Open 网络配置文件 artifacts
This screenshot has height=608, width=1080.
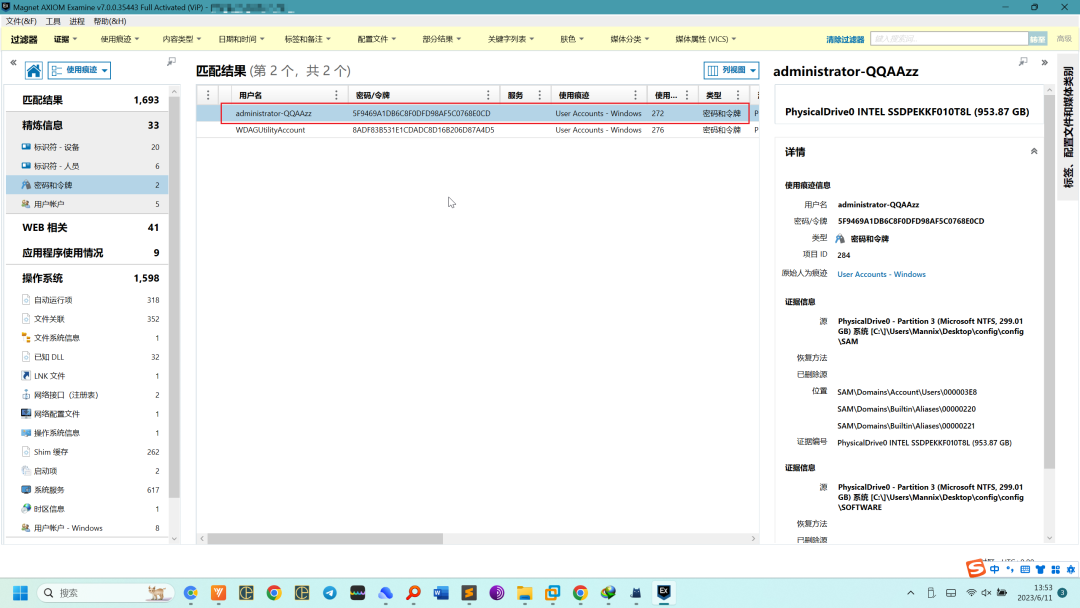[87, 414]
